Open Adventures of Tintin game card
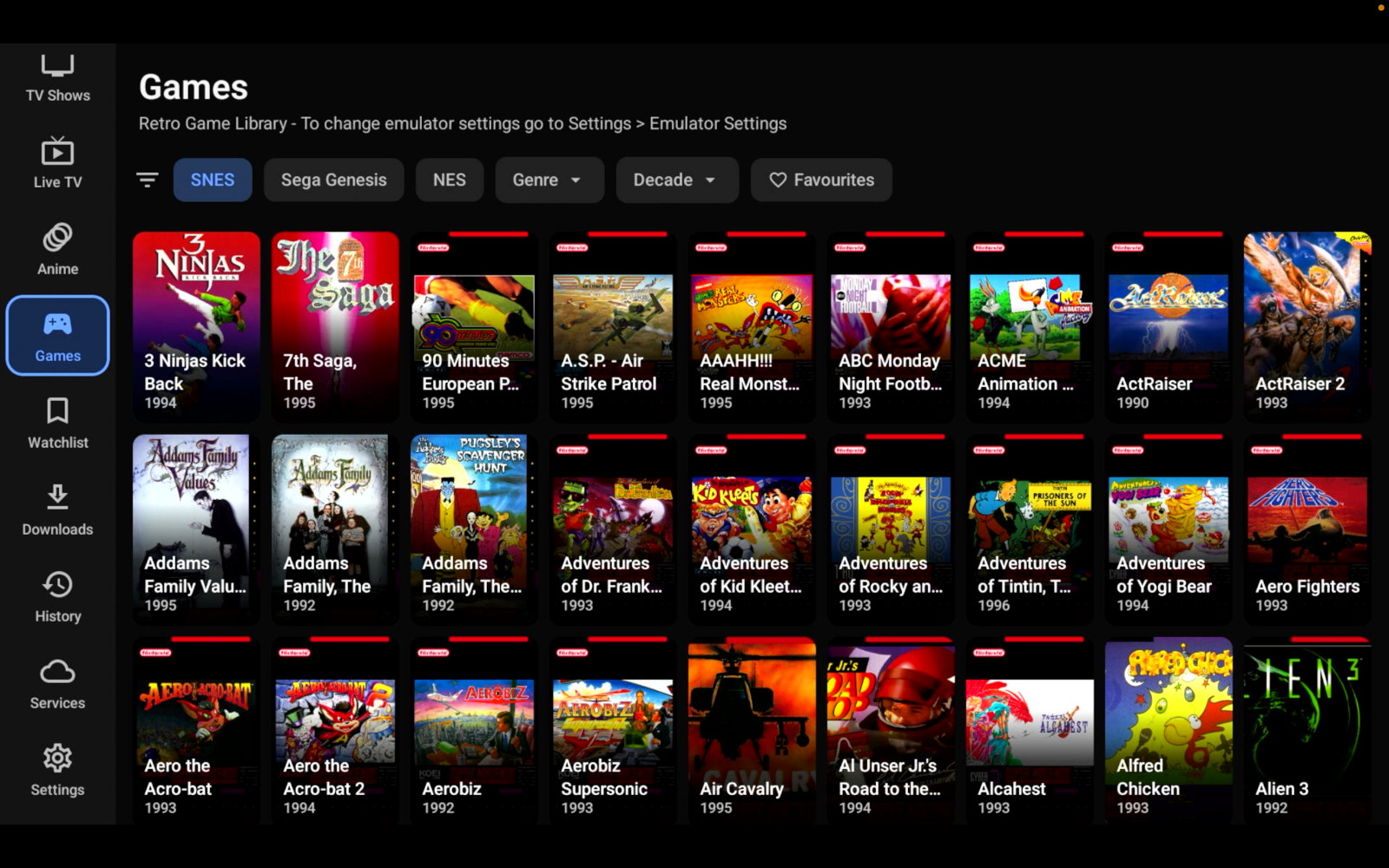The height and width of the screenshot is (868, 1389). (1030, 529)
